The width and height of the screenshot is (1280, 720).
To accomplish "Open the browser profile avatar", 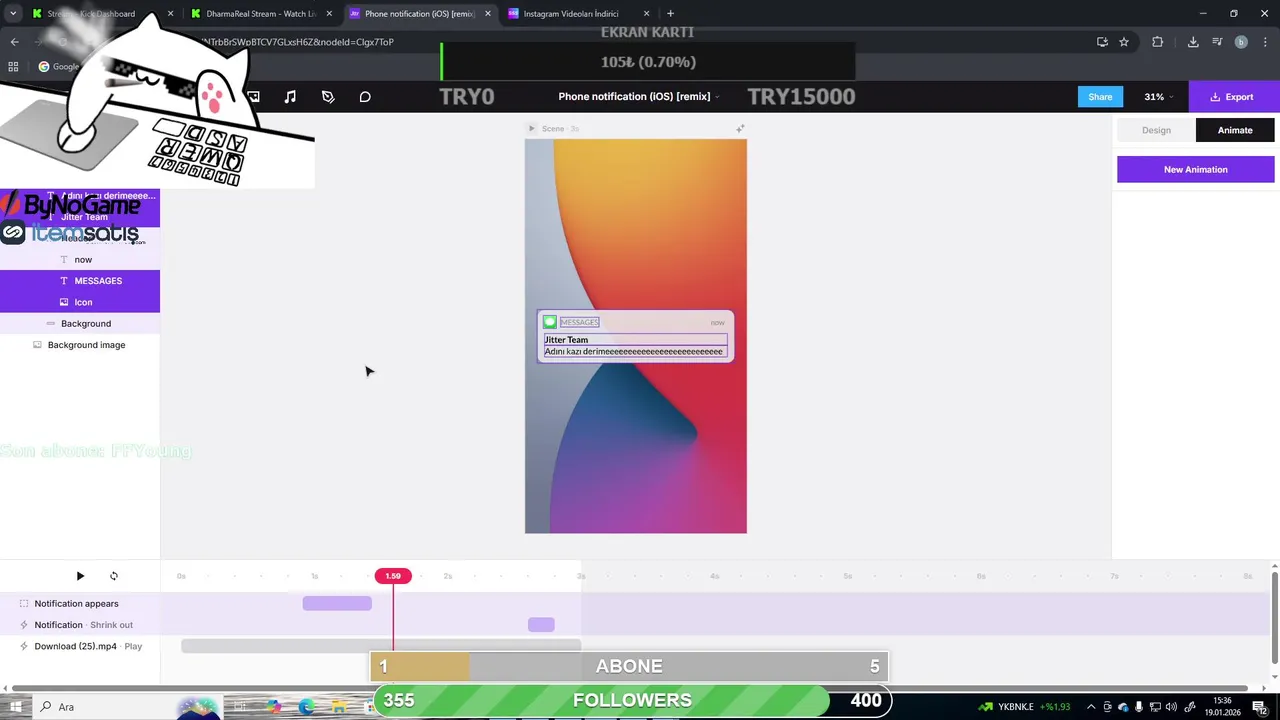I will click(1241, 42).
